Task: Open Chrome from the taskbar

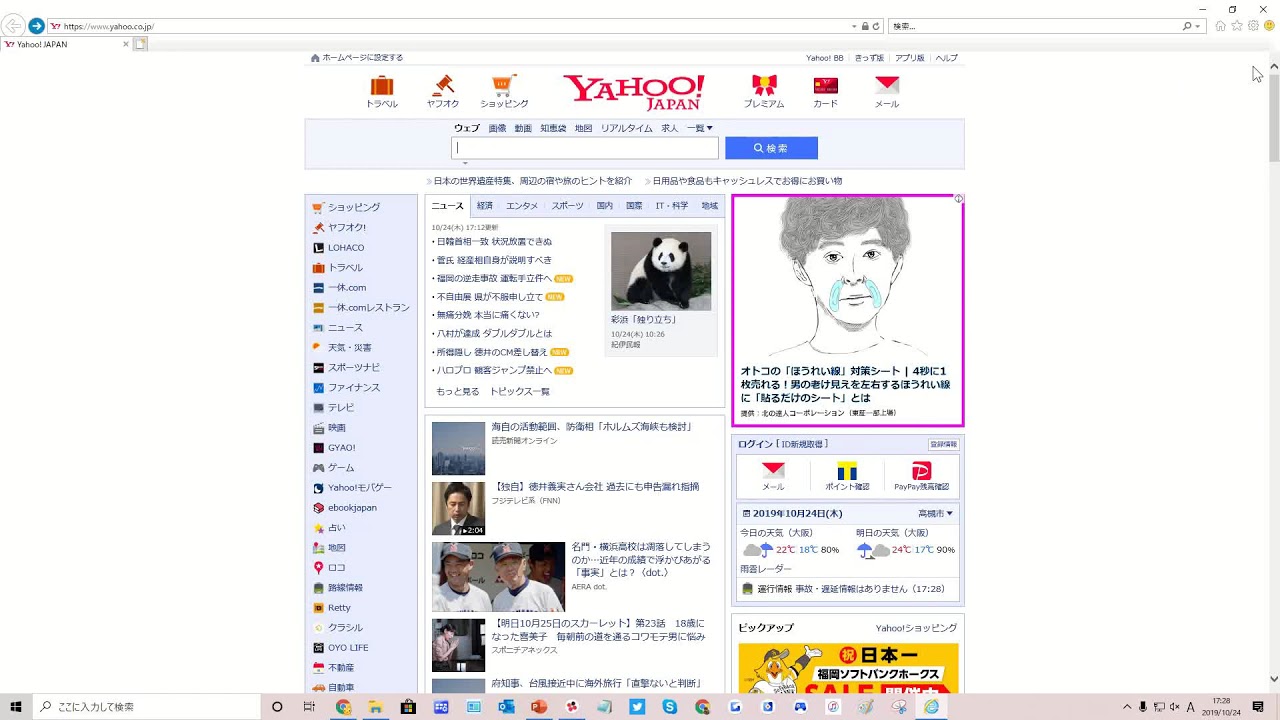Action: (x=343, y=707)
